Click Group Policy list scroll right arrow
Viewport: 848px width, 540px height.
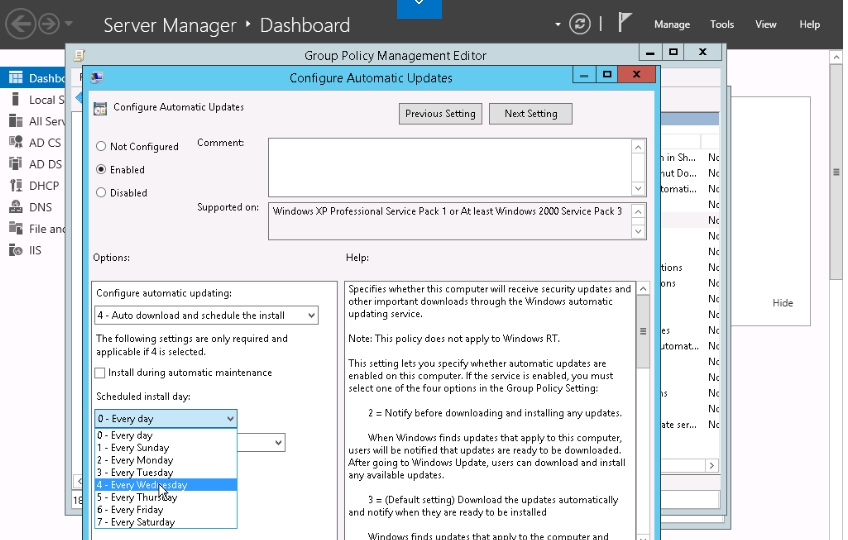(712, 465)
